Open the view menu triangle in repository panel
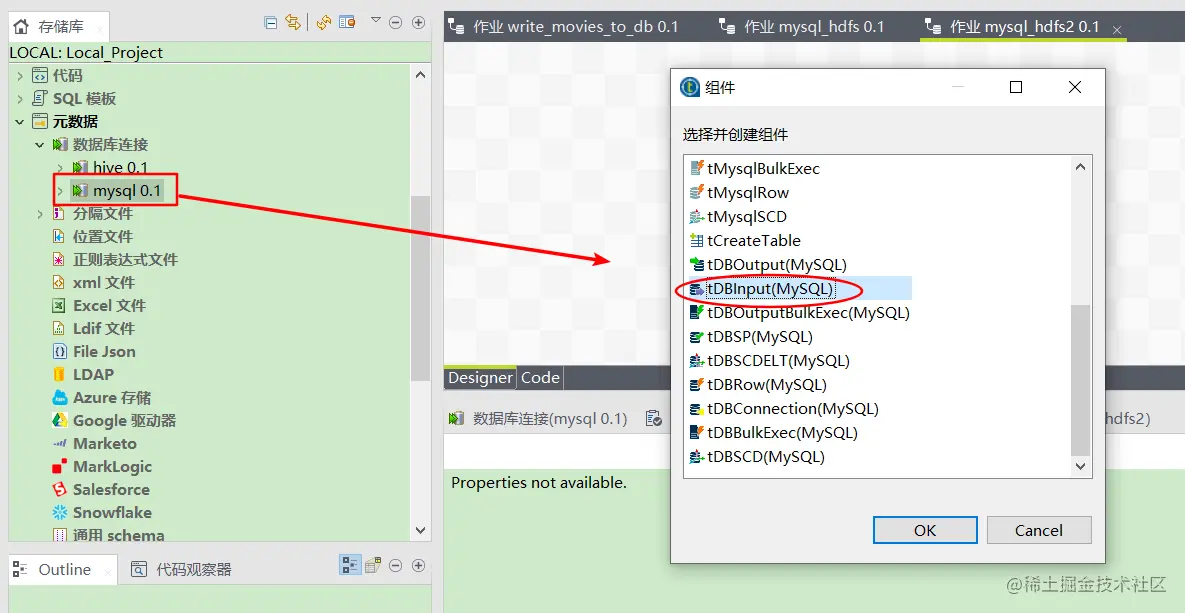 [376, 20]
